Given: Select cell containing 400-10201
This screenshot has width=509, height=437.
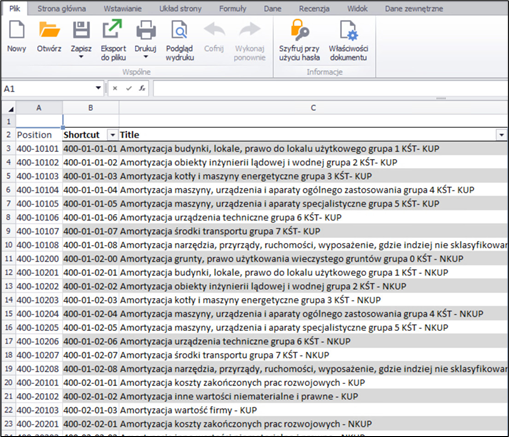Looking at the screenshot, I should (x=38, y=273).
